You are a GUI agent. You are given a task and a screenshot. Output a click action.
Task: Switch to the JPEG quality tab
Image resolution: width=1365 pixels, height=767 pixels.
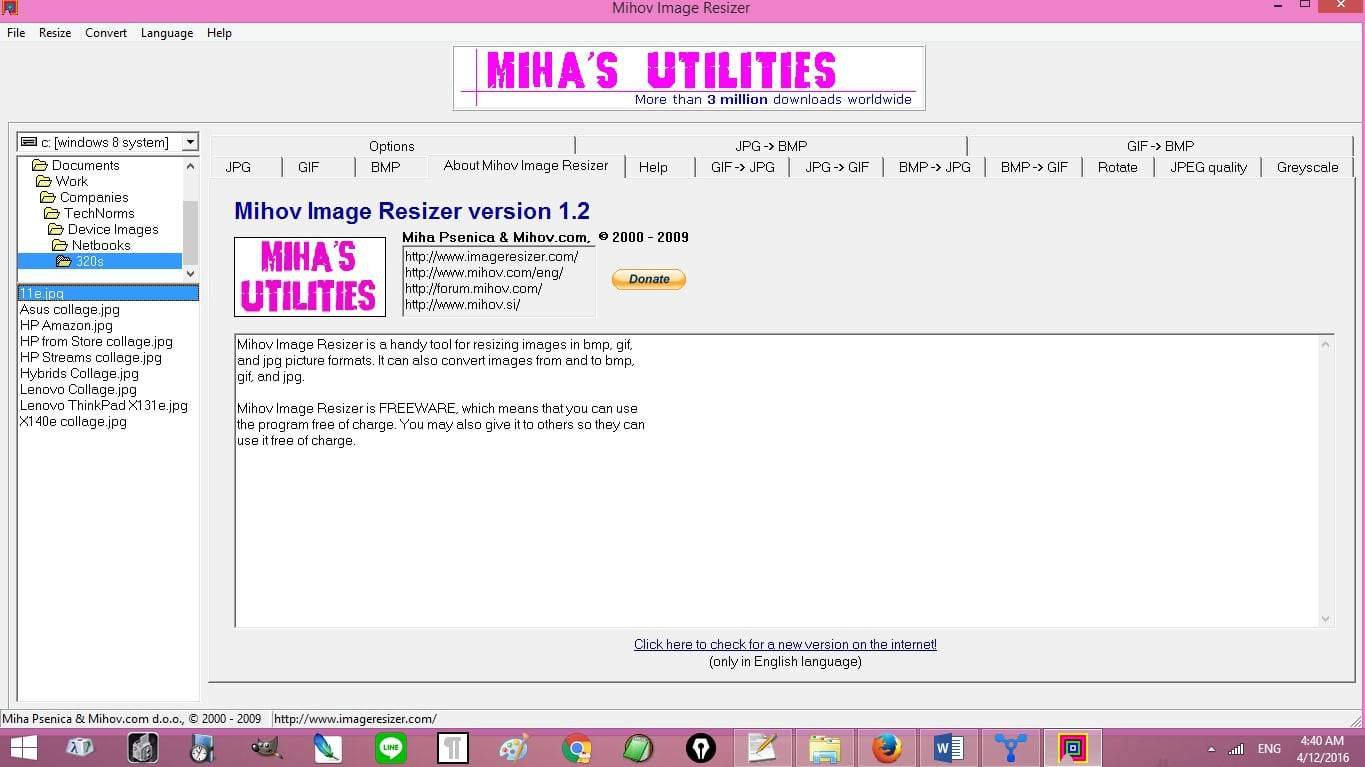1208,167
